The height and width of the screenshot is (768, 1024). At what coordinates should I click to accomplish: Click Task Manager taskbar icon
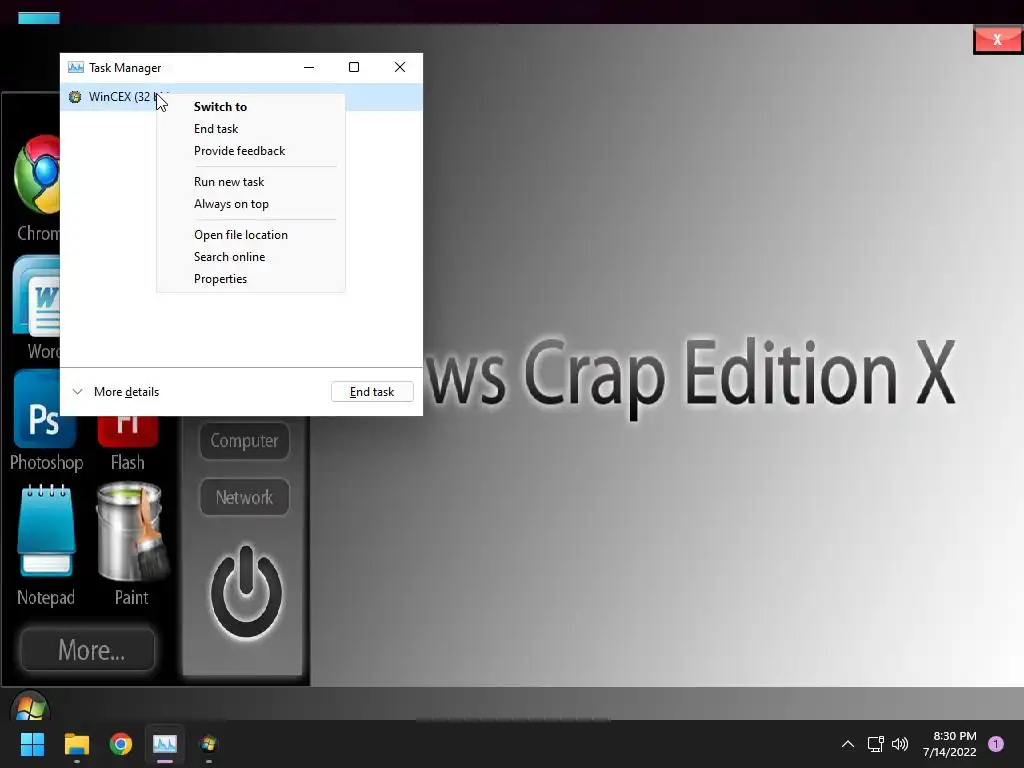coord(165,744)
